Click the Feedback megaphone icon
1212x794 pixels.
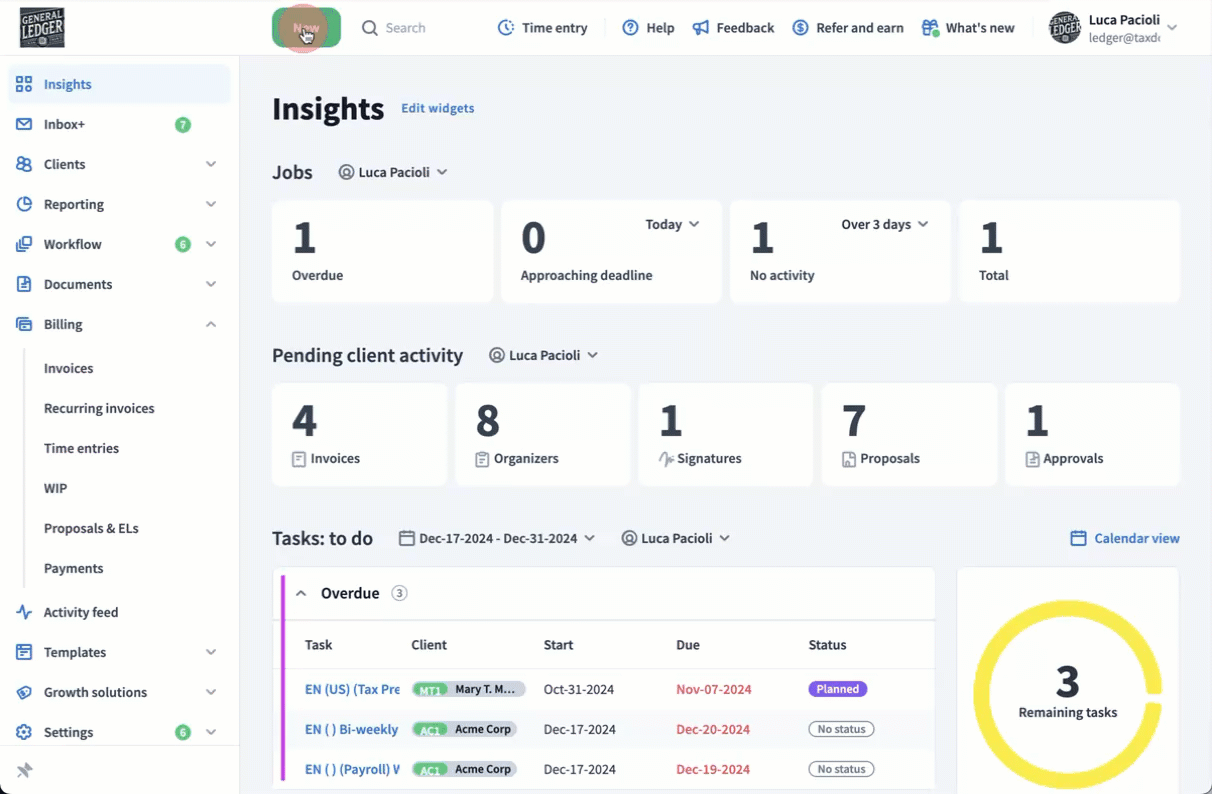click(x=701, y=28)
